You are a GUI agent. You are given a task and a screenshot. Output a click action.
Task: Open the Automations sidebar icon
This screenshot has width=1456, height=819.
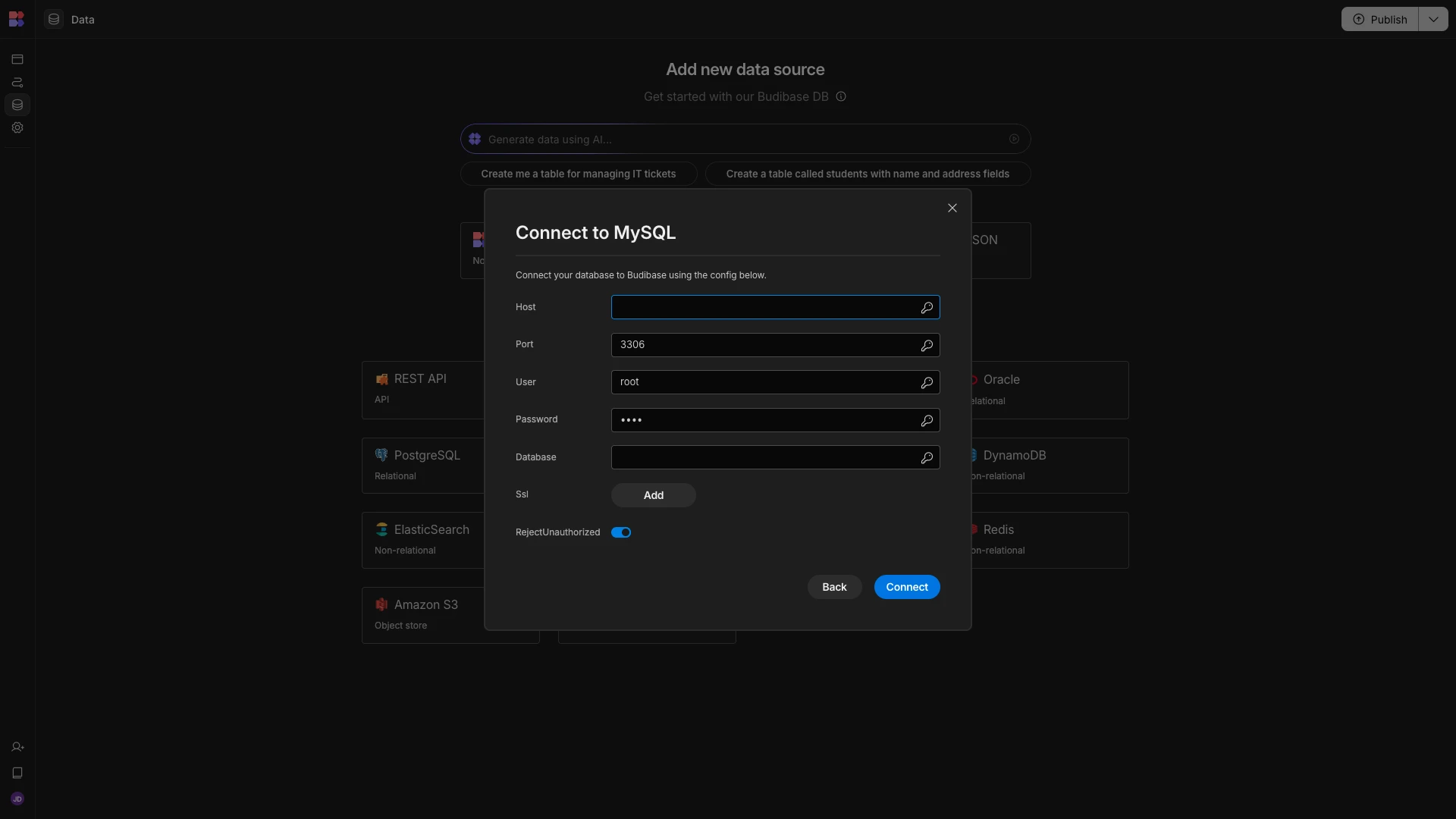click(17, 82)
